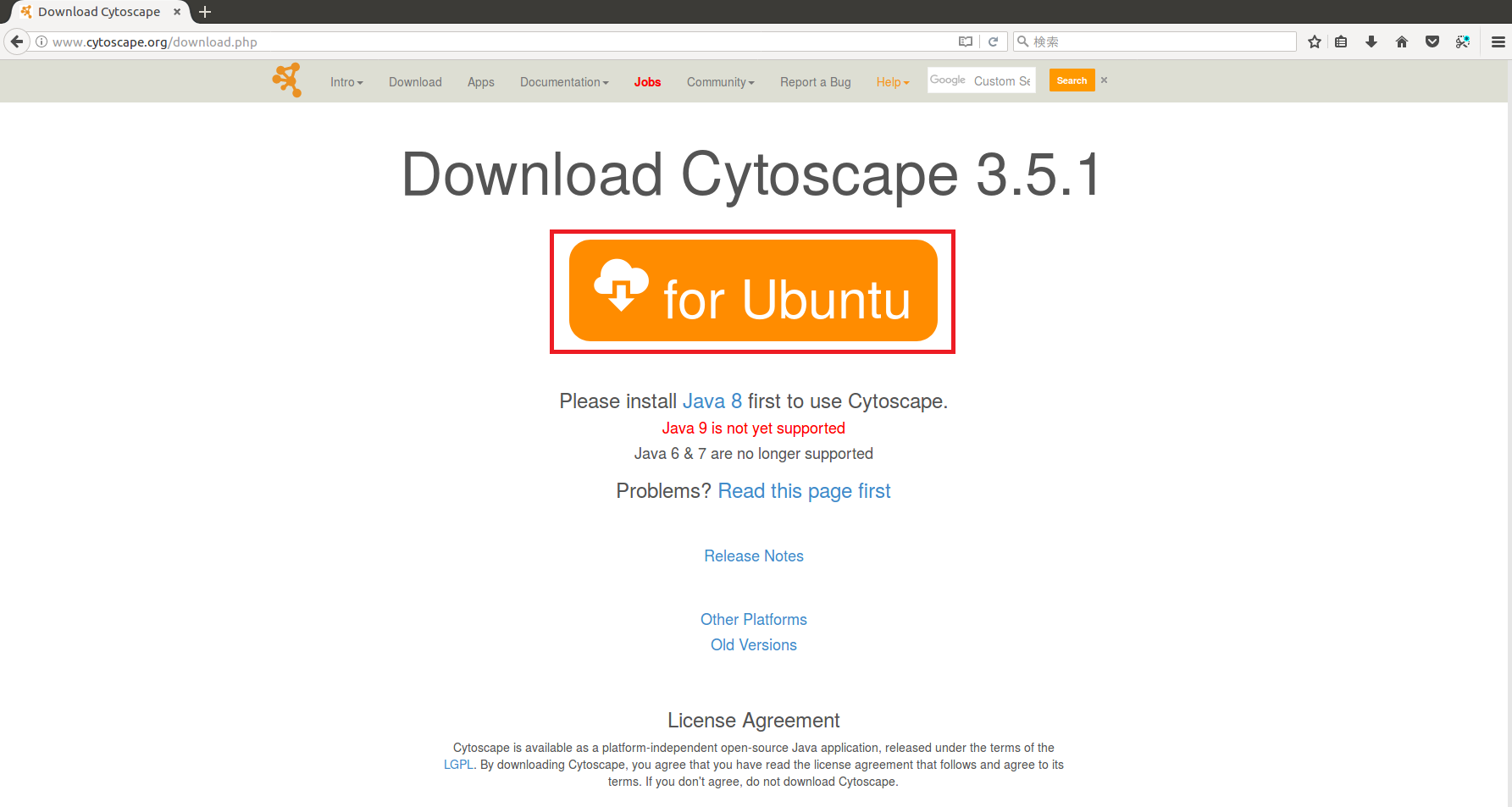This screenshot has height=807, width=1512.
Task: Click the Cytoscape logo in navbar
Action: click(287, 80)
